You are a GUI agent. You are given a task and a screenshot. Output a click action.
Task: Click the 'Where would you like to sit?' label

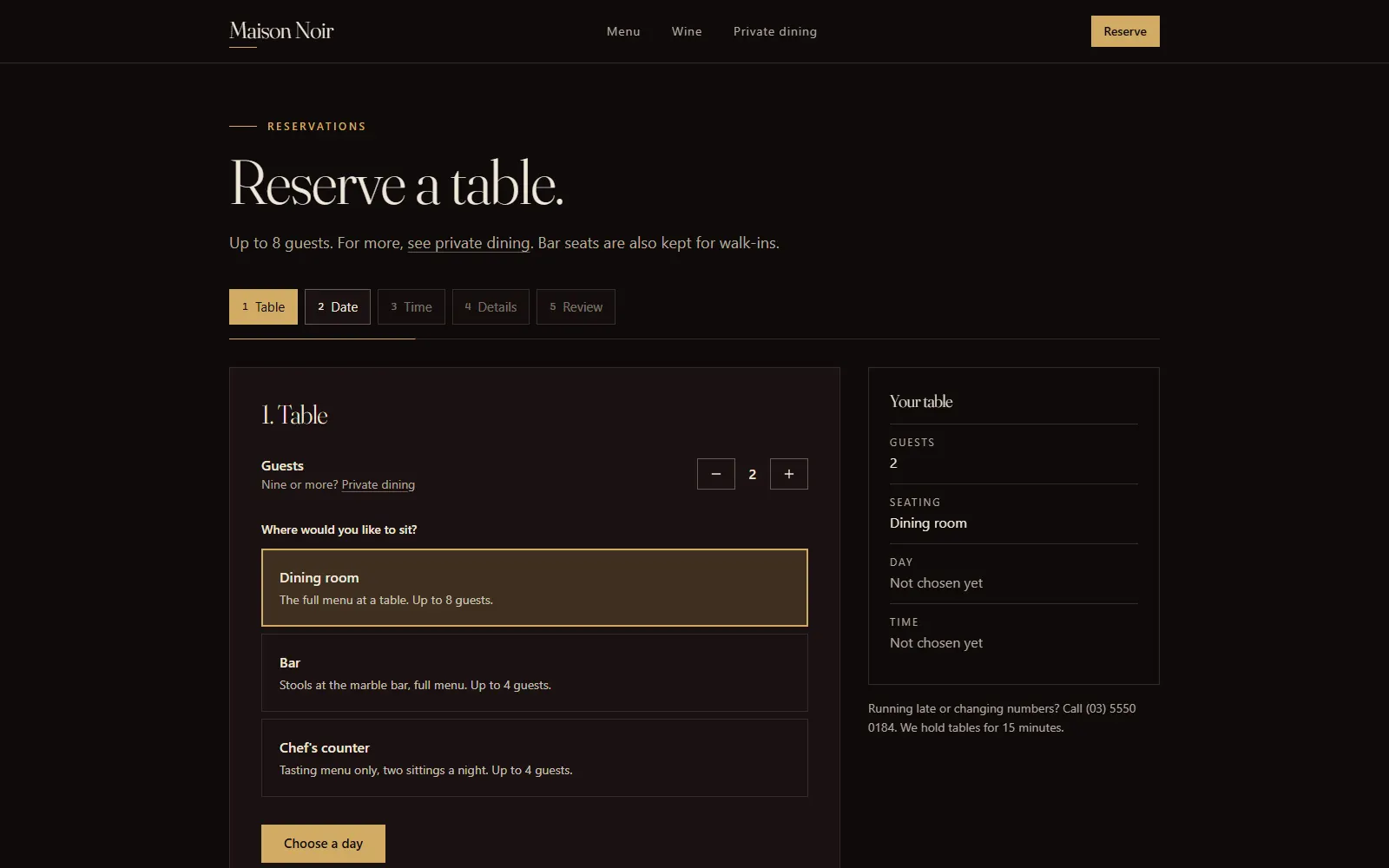[339, 529]
